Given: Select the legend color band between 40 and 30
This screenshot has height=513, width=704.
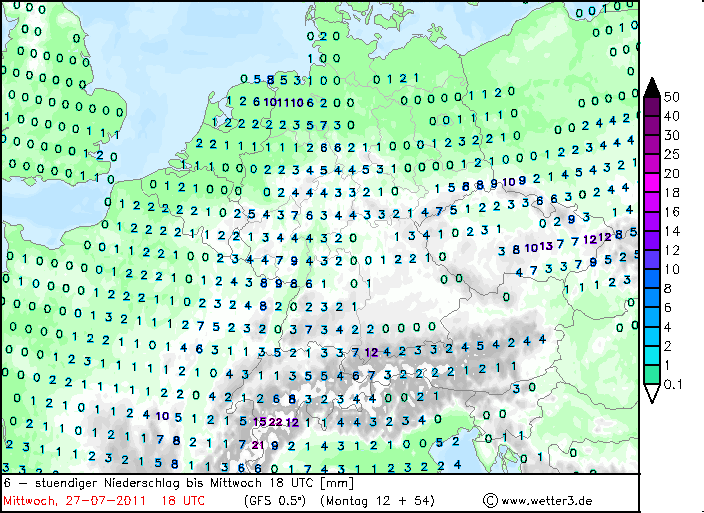Looking at the screenshot, I should 652,126.
